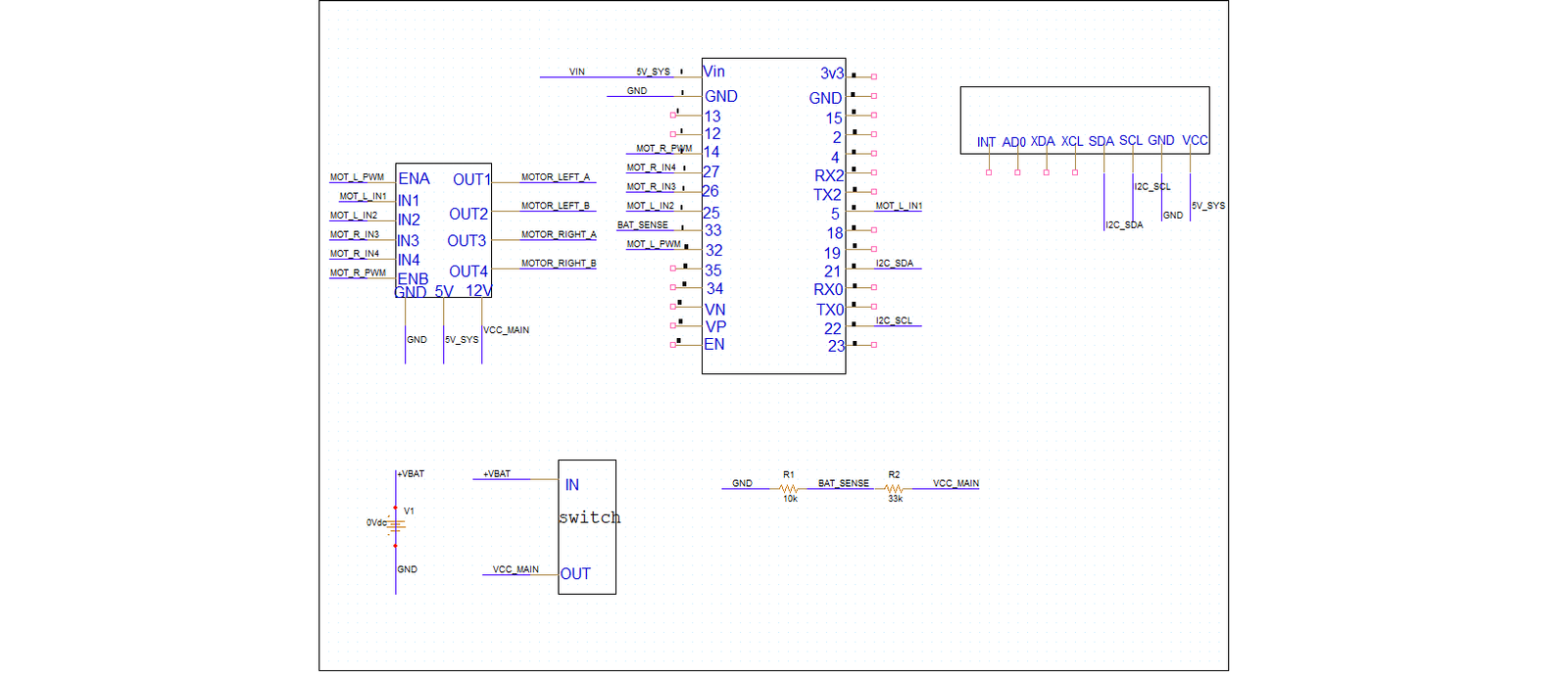Select the RX0 pin label
This screenshot has height=680, width=1568.
(x=829, y=290)
